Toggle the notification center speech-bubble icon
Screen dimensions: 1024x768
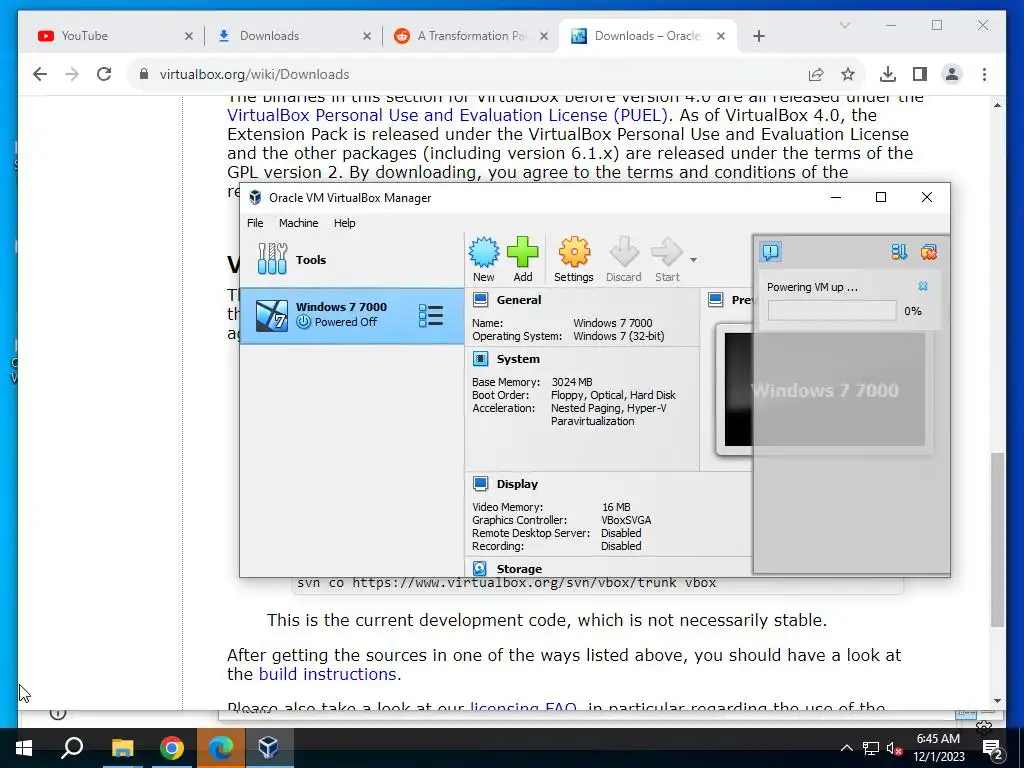pyautogui.click(x=771, y=252)
